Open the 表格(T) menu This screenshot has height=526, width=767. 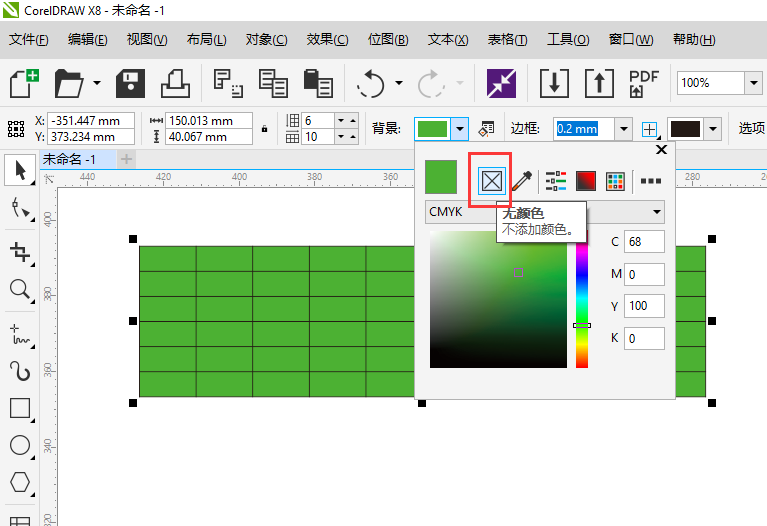pos(507,39)
